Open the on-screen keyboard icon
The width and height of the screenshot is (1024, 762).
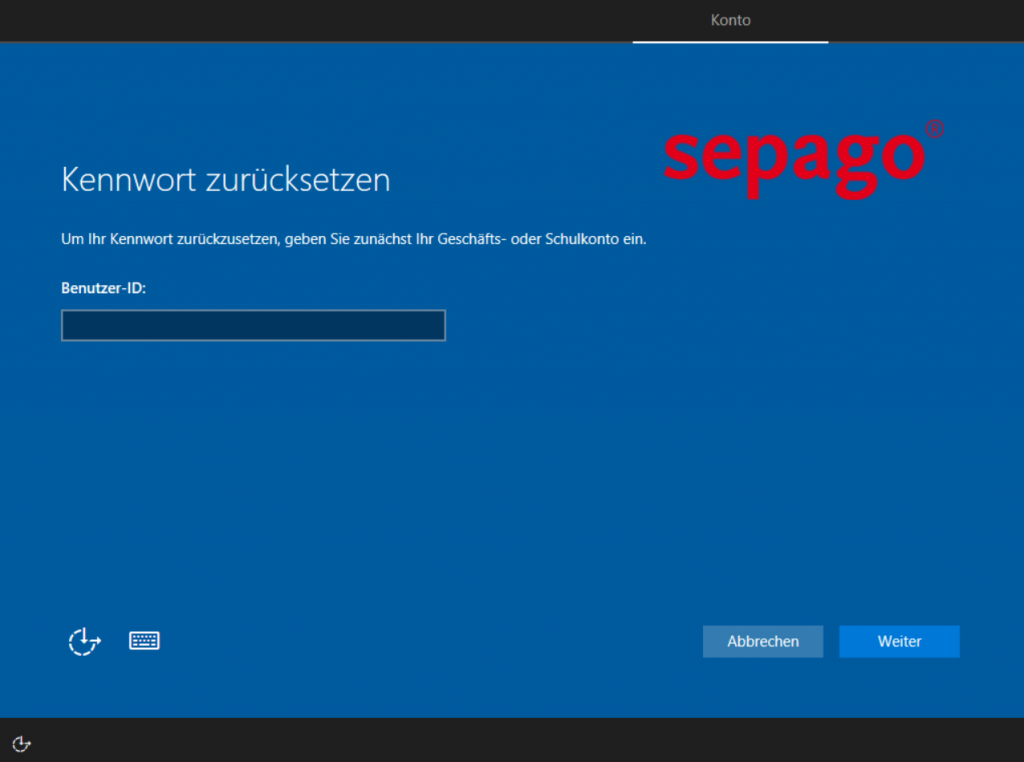144,641
